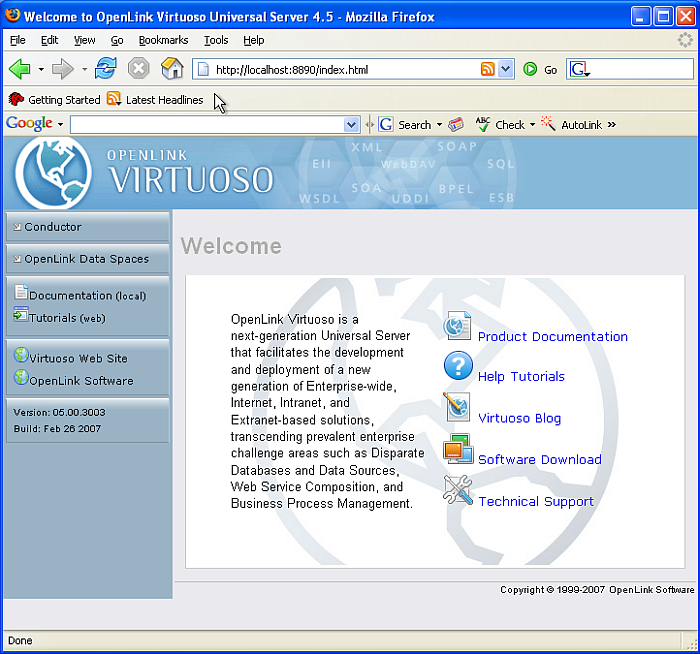Open the Bookmarks menu

click(x=163, y=40)
